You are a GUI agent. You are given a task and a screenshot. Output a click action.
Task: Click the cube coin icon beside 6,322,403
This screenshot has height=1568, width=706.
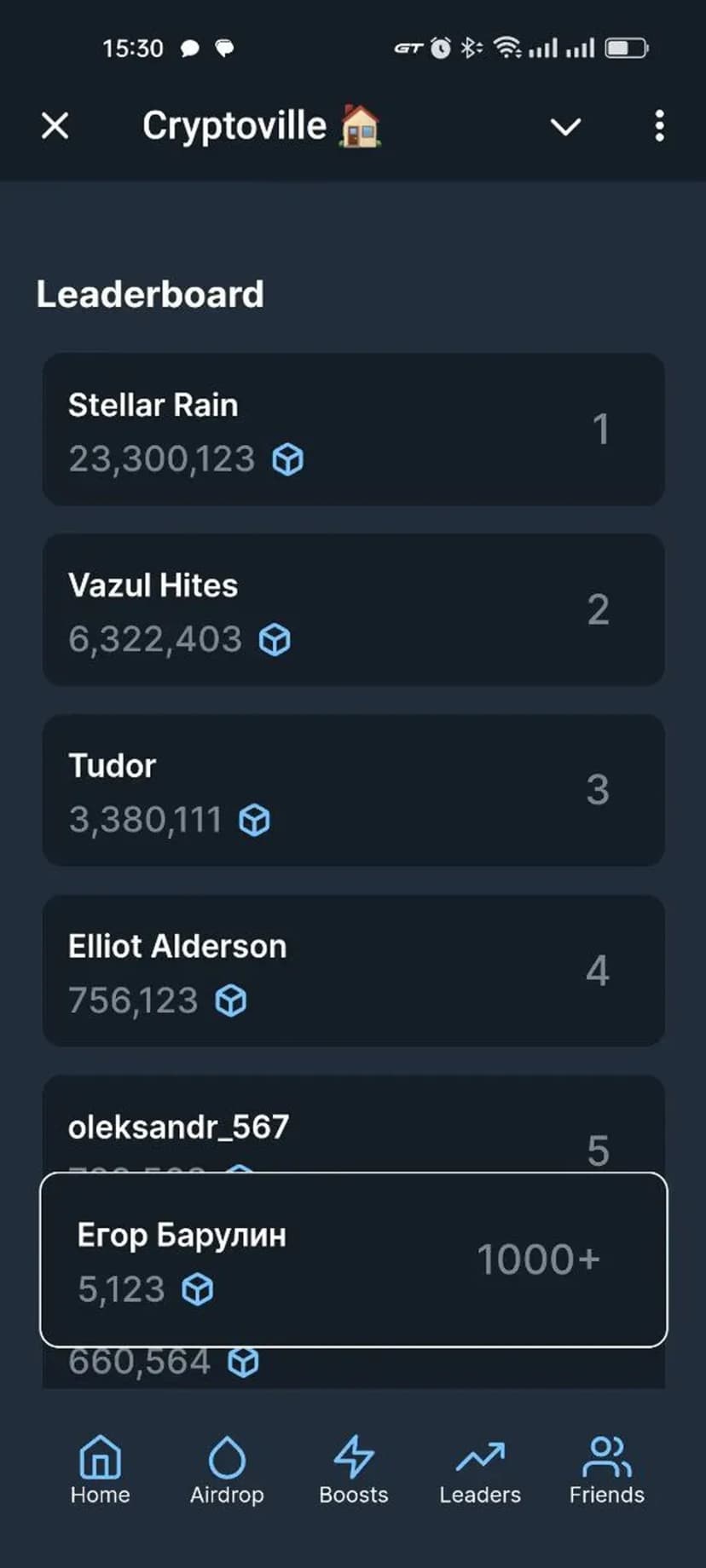[x=275, y=640]
